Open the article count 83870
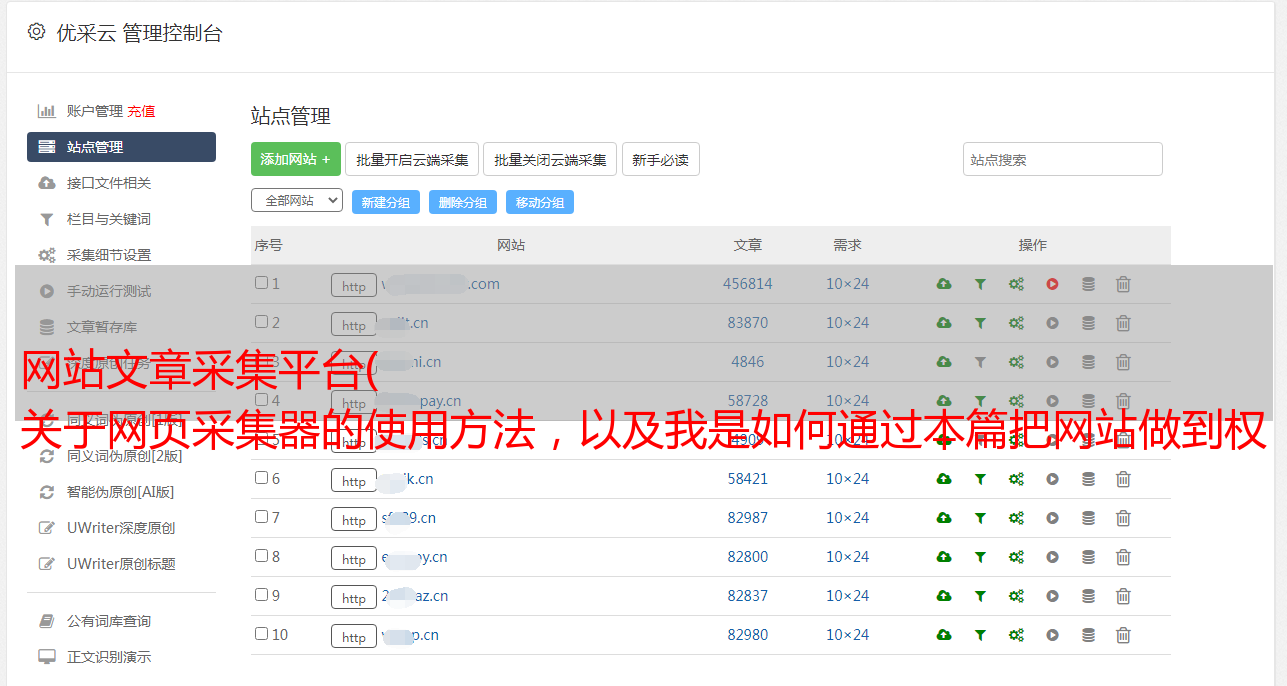Screen dimensions: 1287x686 748,323
